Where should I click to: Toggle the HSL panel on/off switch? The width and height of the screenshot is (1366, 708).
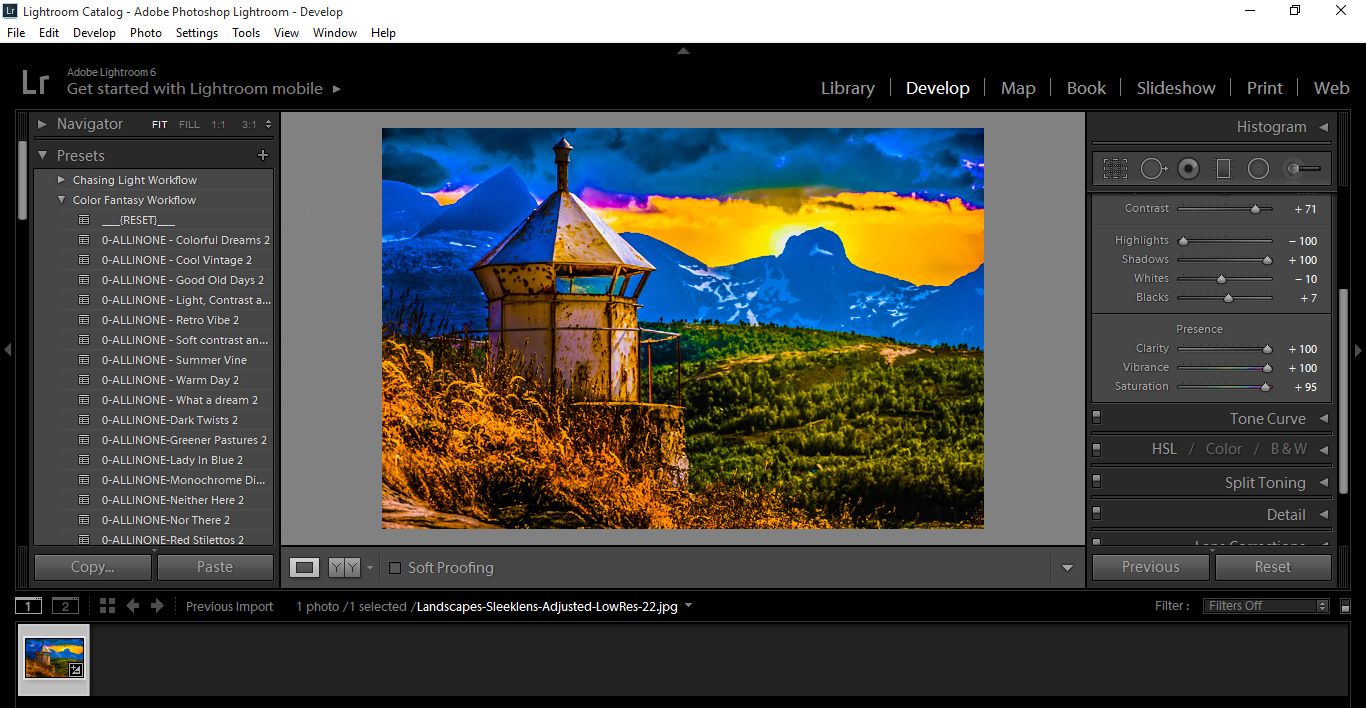tap(1097, 448)
